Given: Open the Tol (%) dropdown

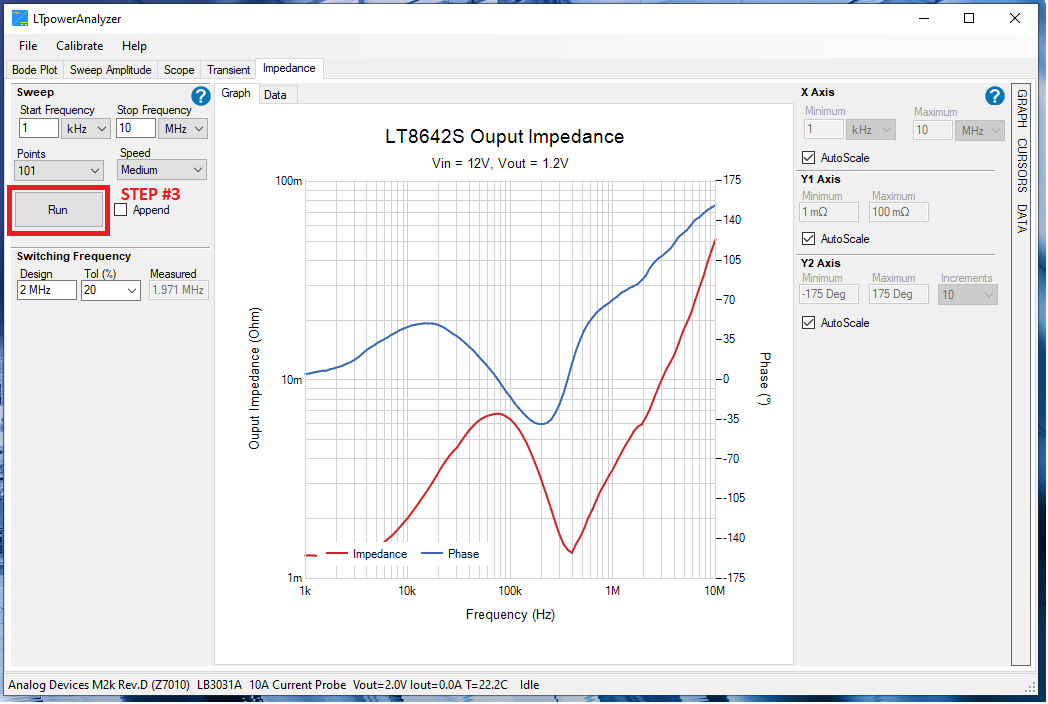Looking at the screenshot, I should pyautogui.click(x=111, y=291).
